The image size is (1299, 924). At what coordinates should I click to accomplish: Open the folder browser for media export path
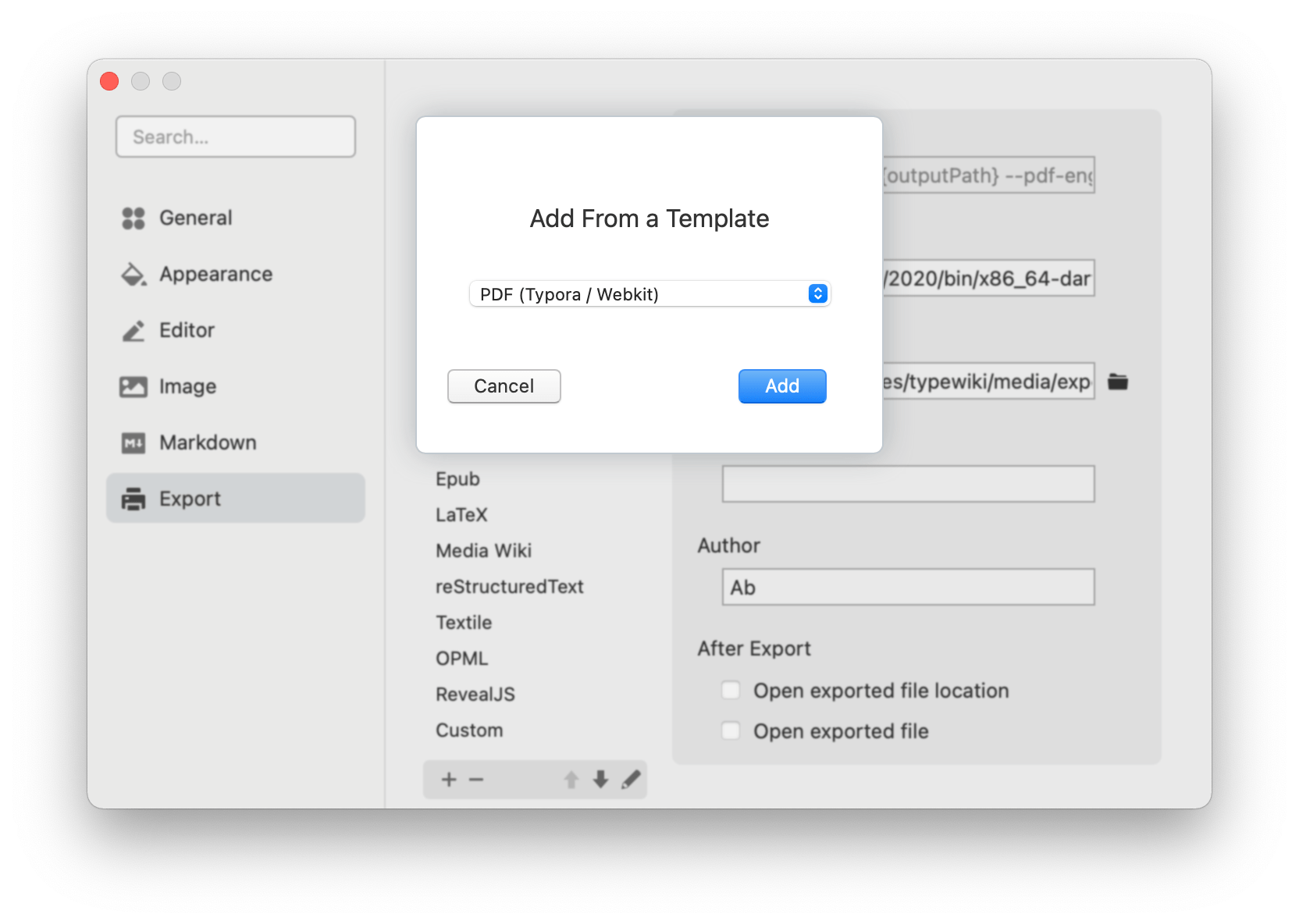(1118, 382)
